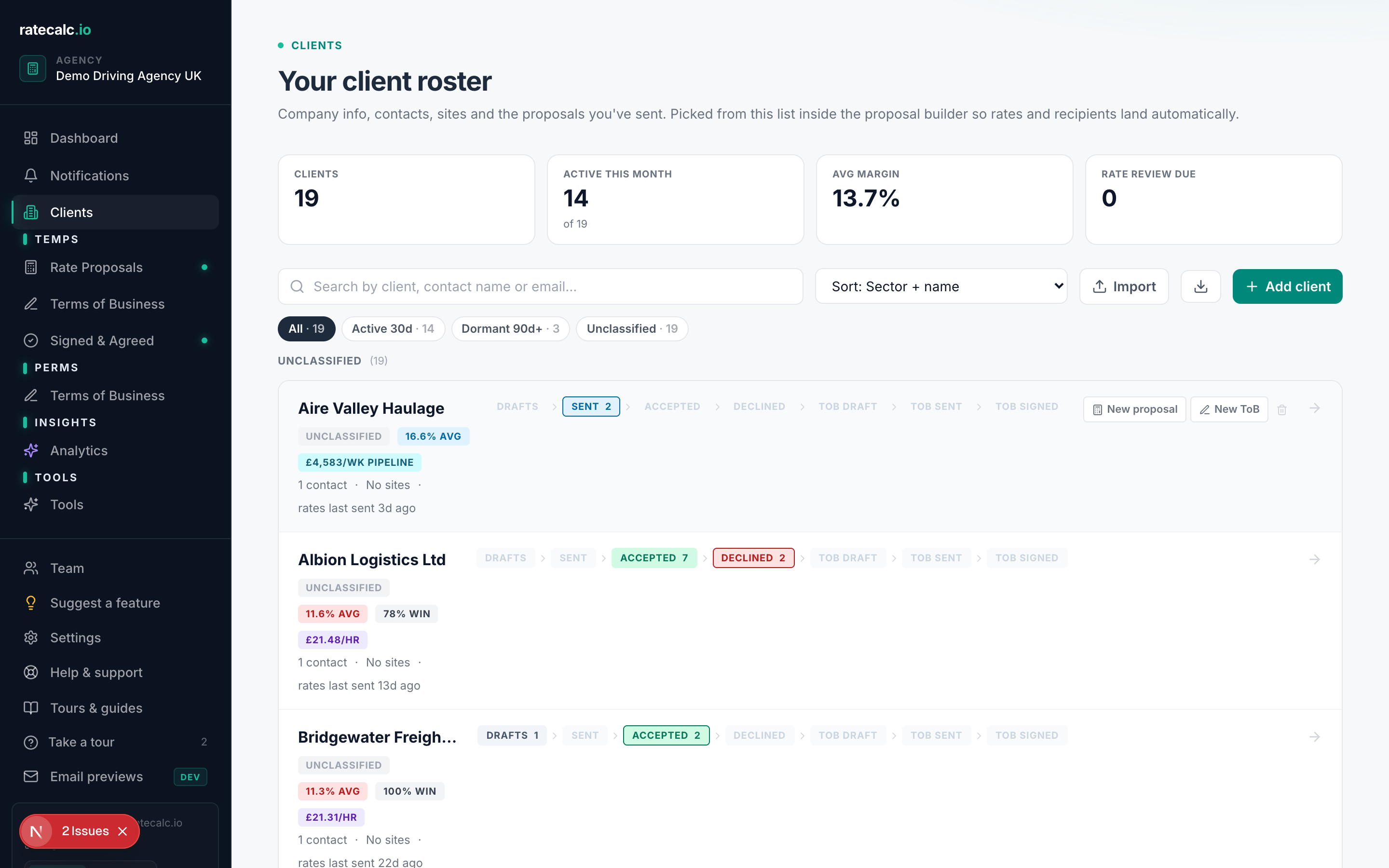Click DECLINED 2 stage on Albion Logistics
The width and height of the screenshot is (1389, 868).
[x=754, y=558]
